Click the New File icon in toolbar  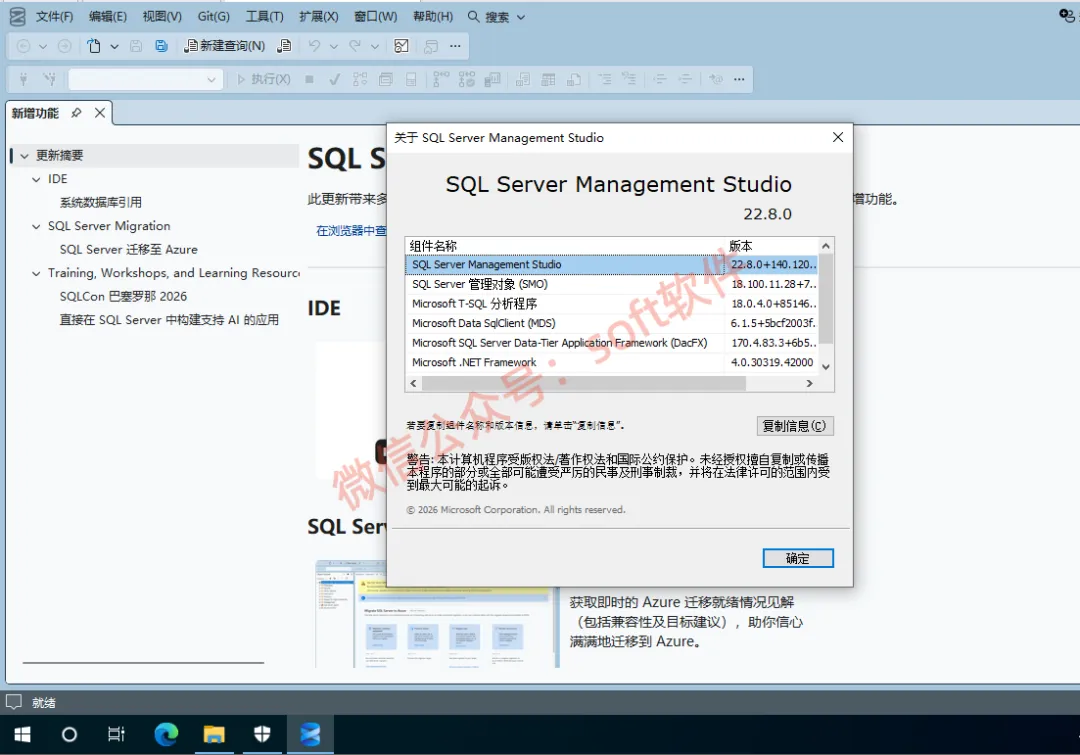(94, 46)
